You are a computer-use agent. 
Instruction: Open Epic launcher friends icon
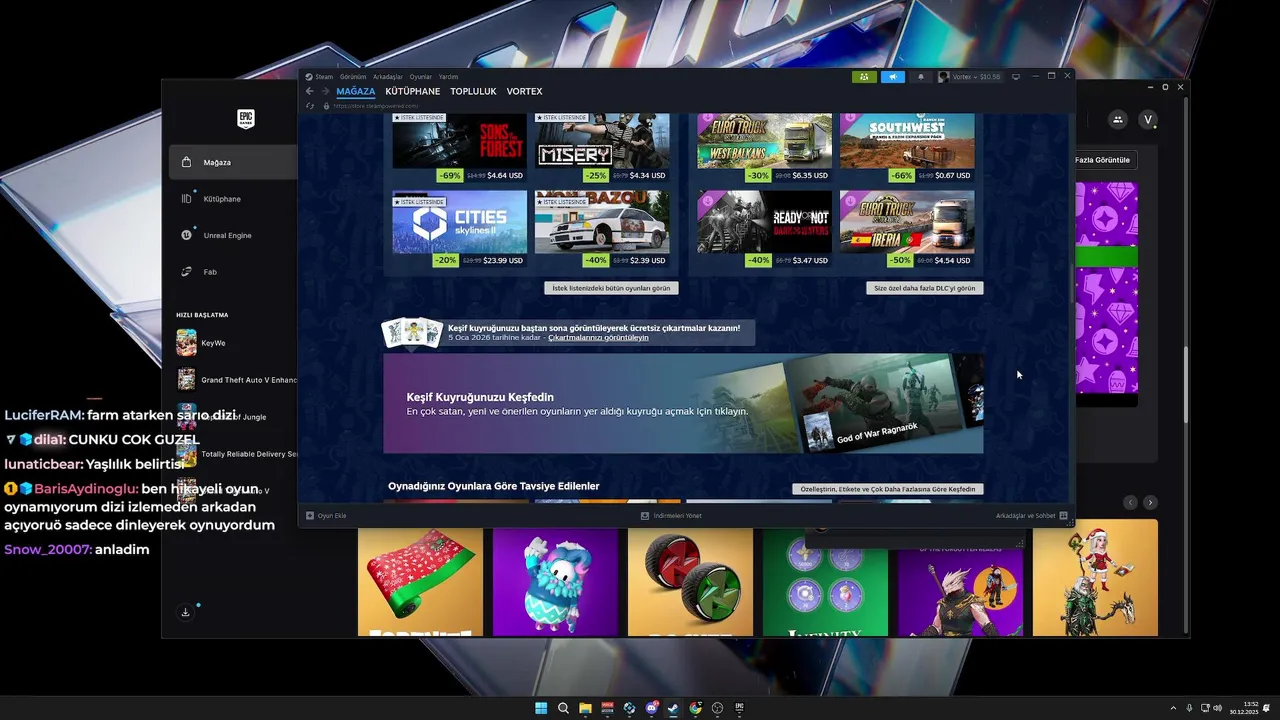[1117, 120]
